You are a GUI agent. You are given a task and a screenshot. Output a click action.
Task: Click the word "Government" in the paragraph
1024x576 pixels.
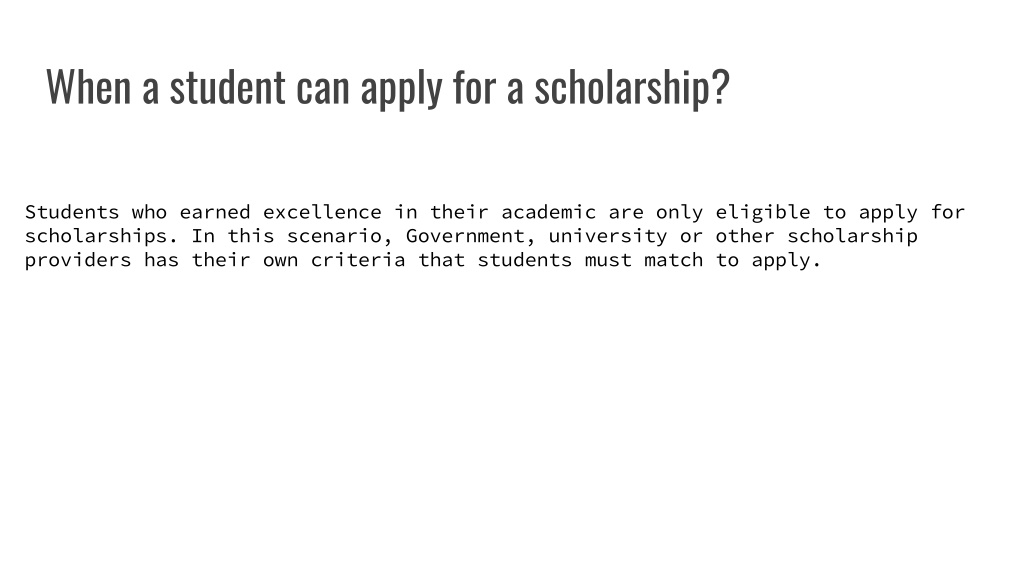click(465, 236)
